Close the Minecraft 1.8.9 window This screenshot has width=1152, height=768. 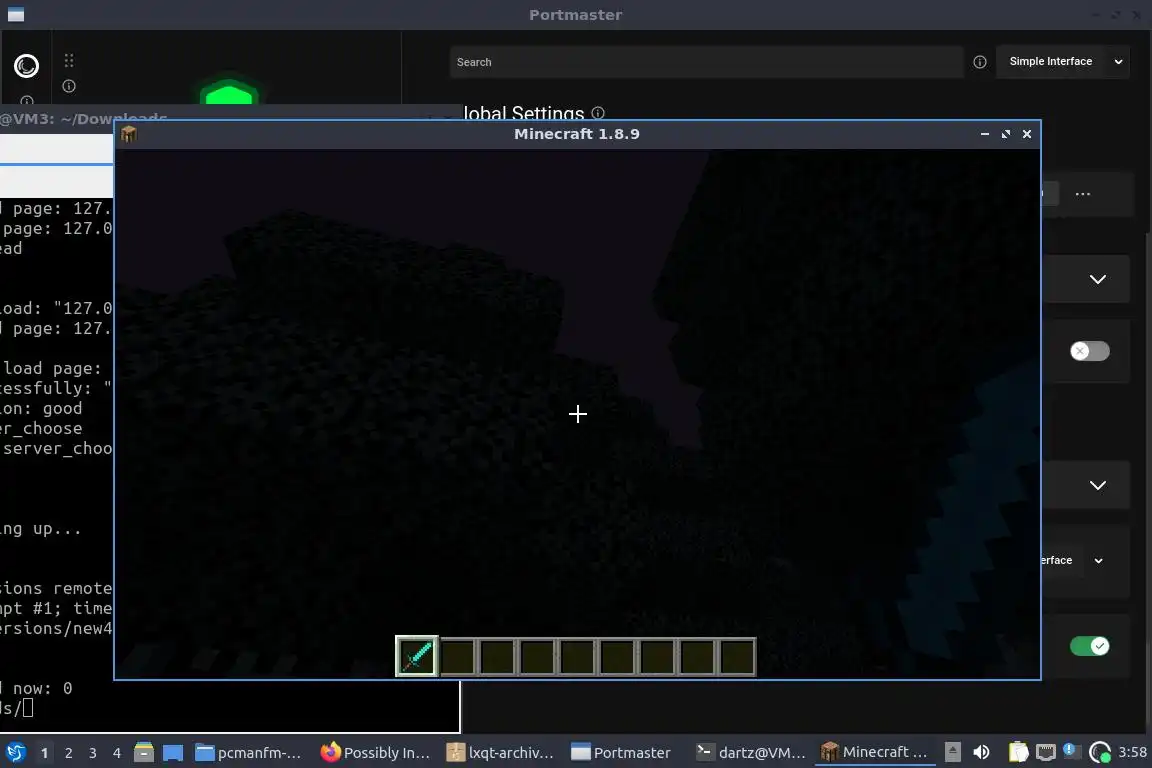point(1027,134)
